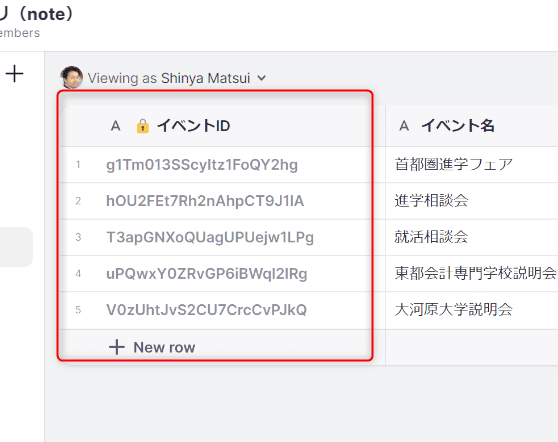This screenshot has width=558, height=442.
Task: Select row number 1
Action: pos(78,165)
